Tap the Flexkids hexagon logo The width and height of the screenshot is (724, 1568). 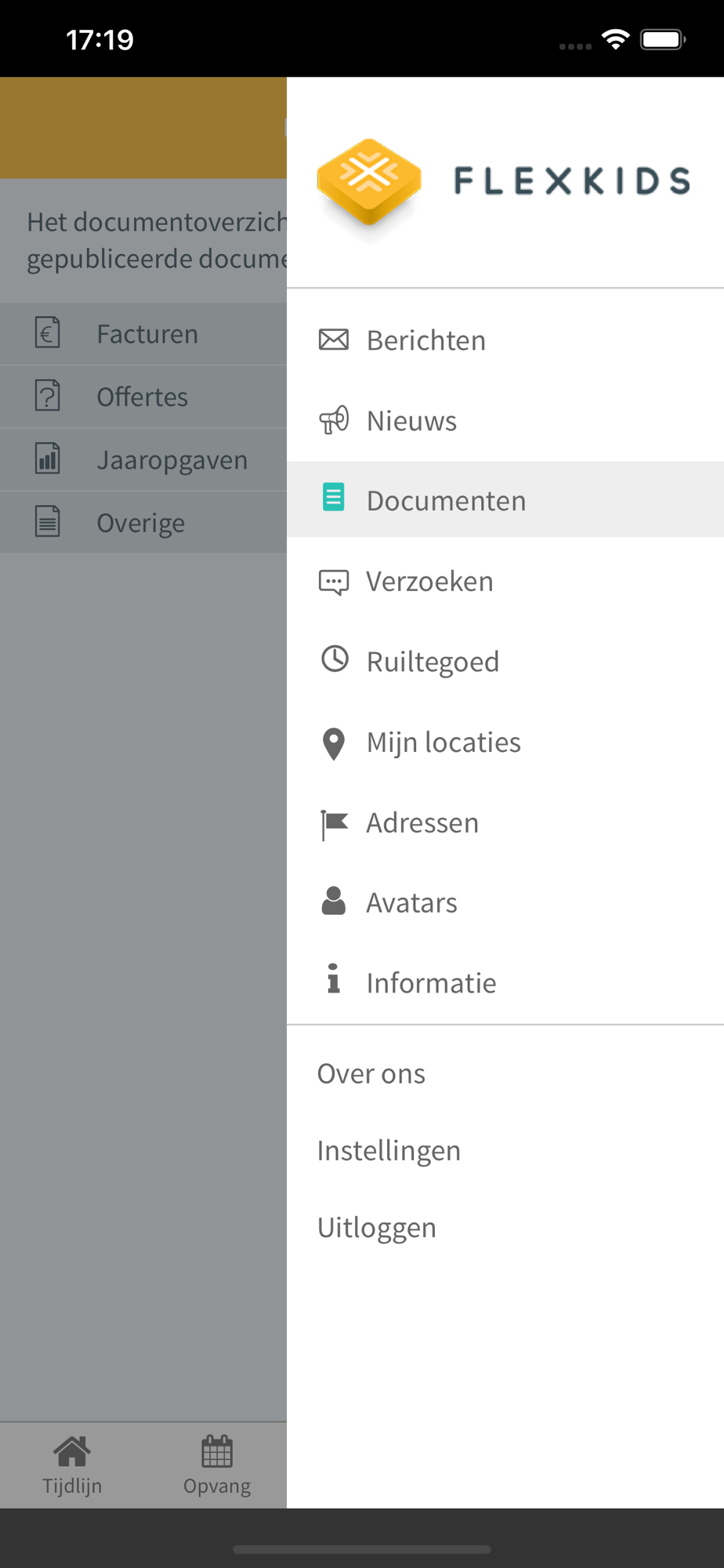tap(369, 183)
